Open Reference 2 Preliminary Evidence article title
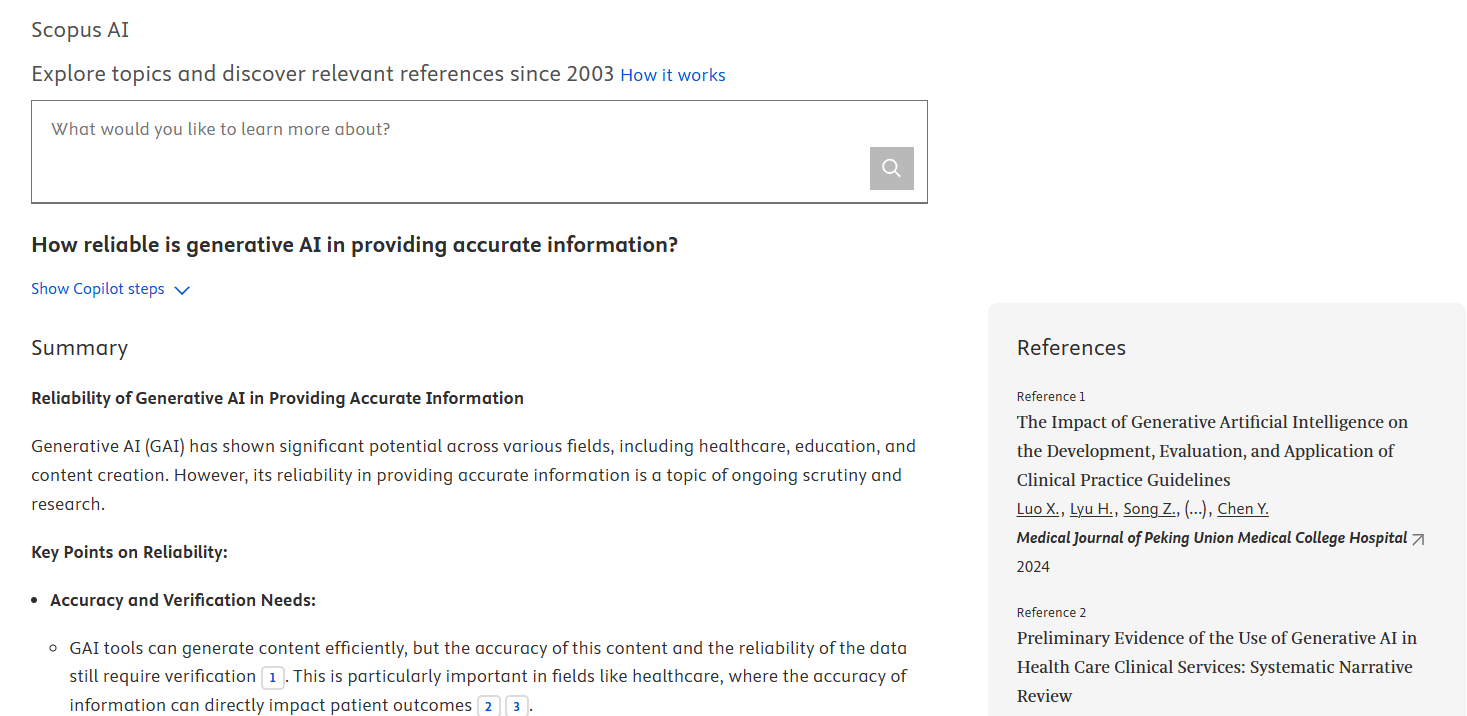The image size is (1467, 716). coord(1216,667)
